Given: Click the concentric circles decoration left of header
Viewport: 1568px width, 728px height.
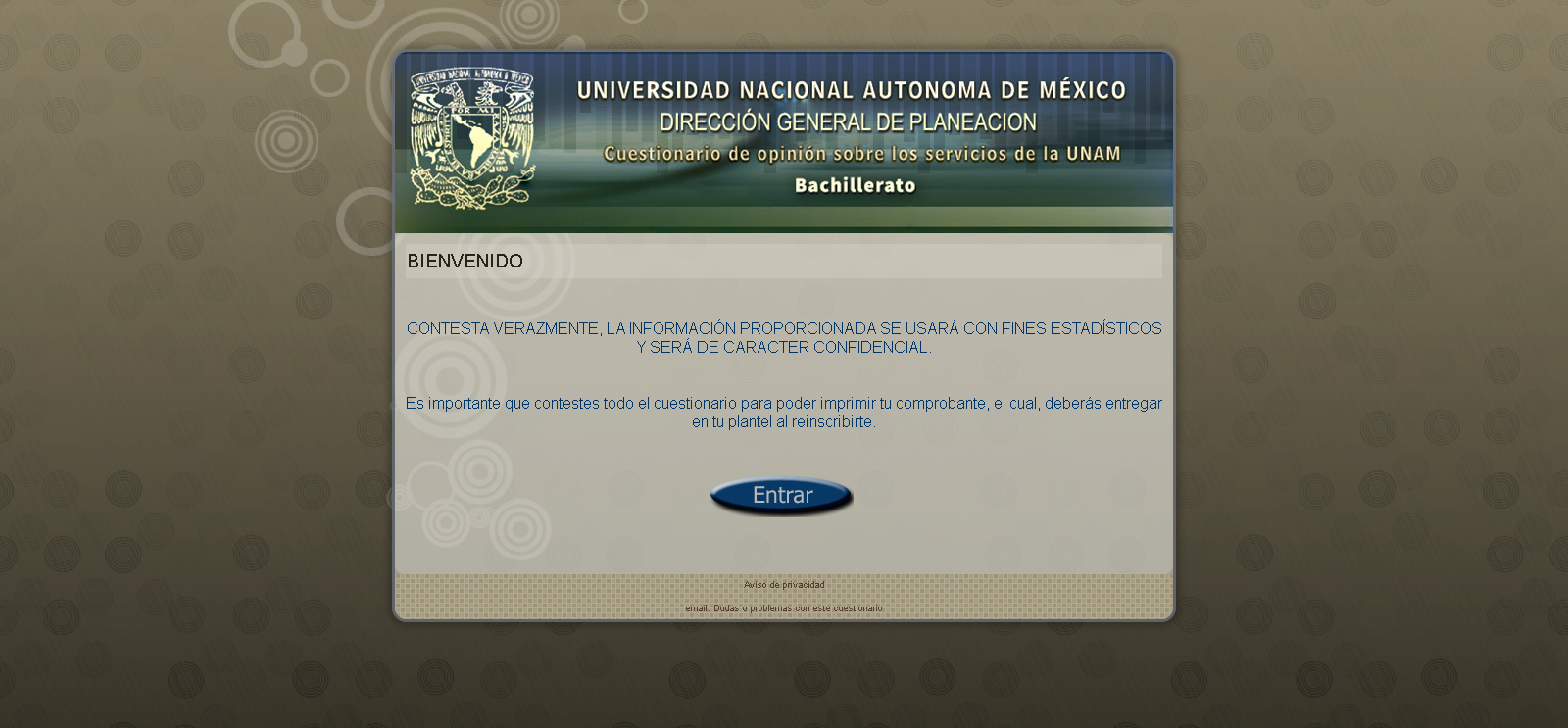Looking at the screenshot, I should coord(286,141).
